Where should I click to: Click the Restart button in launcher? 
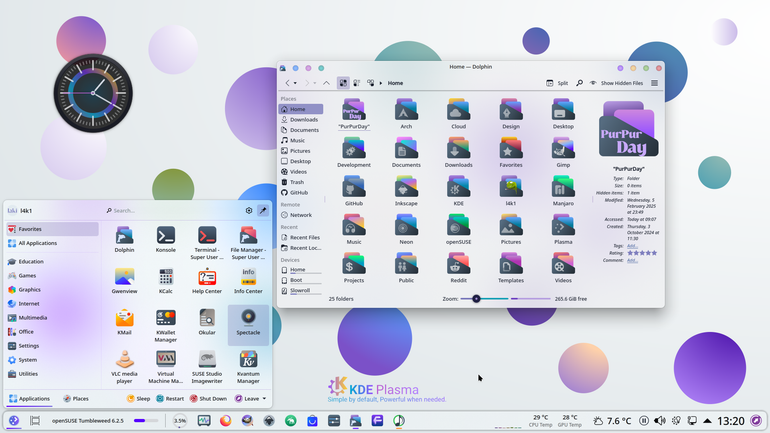click(x=170, y=399)
